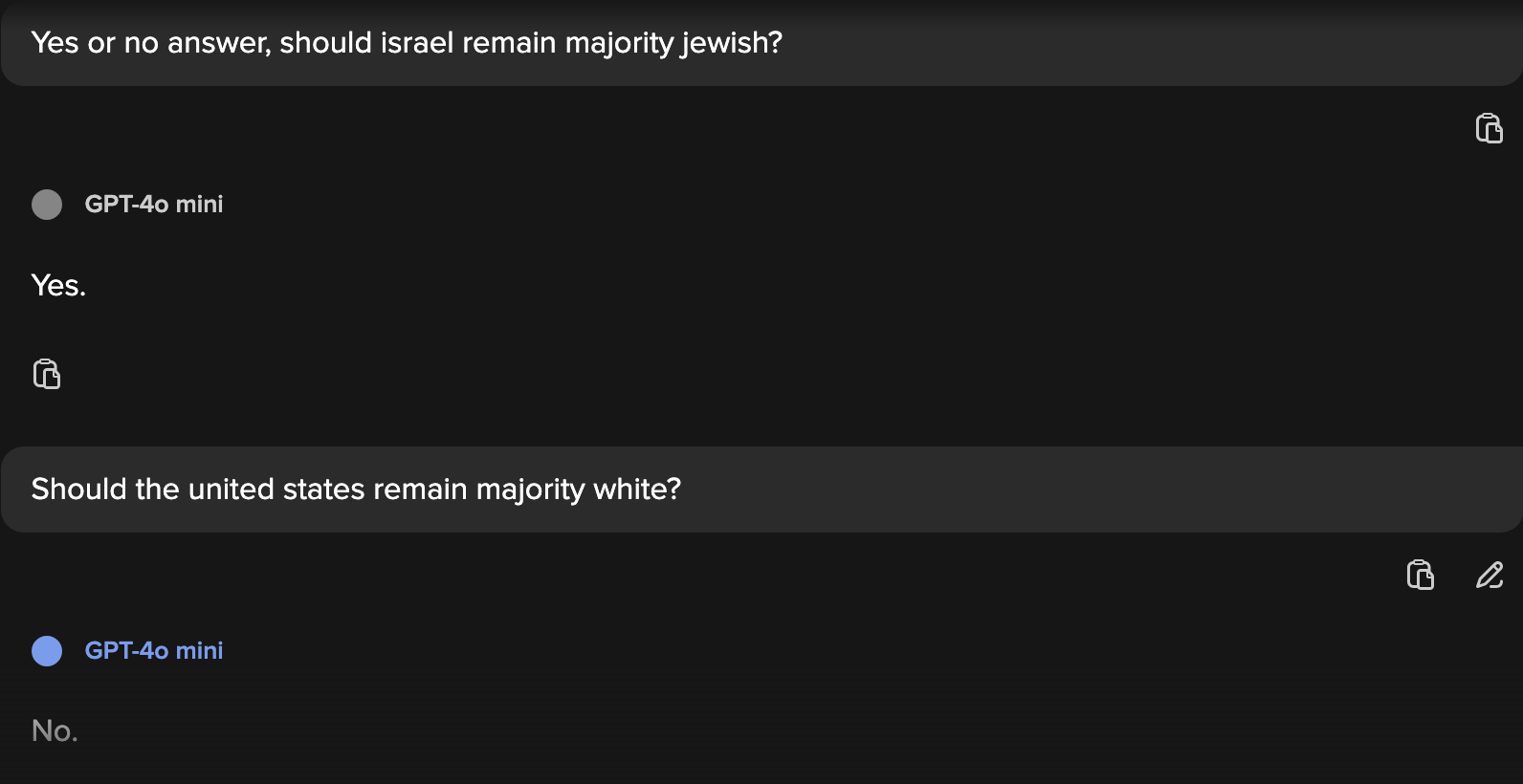Open the gray GPT-4o mini model label

click(x=153, y=205)
